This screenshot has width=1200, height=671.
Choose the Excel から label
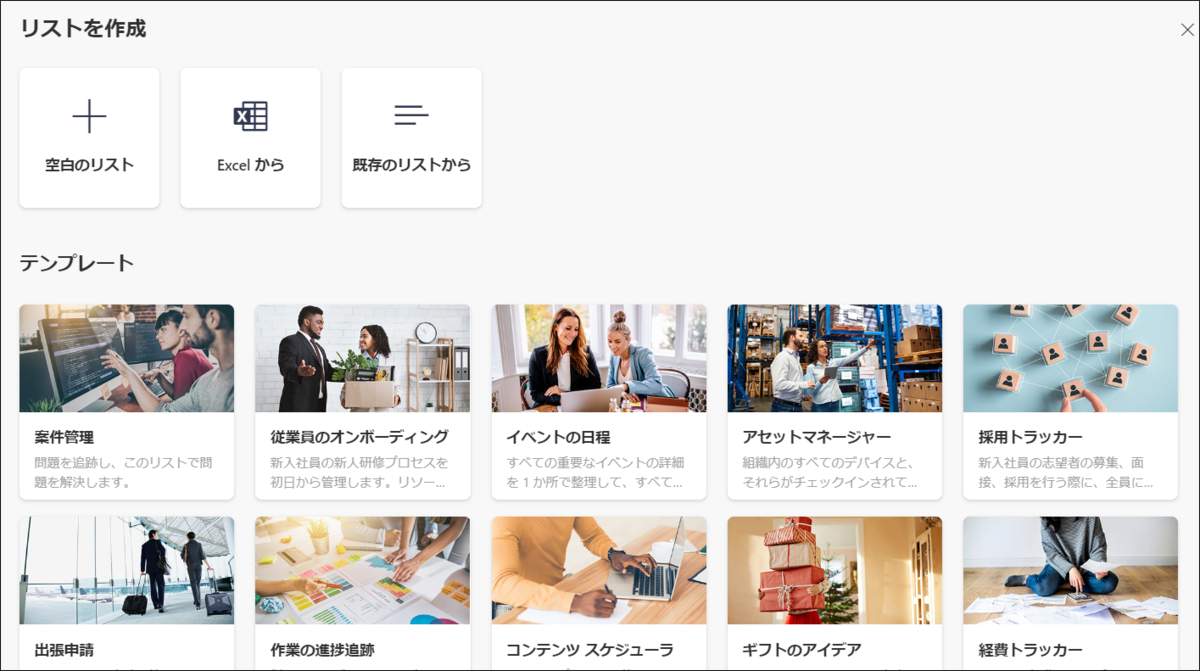click(x=250, y=165)
